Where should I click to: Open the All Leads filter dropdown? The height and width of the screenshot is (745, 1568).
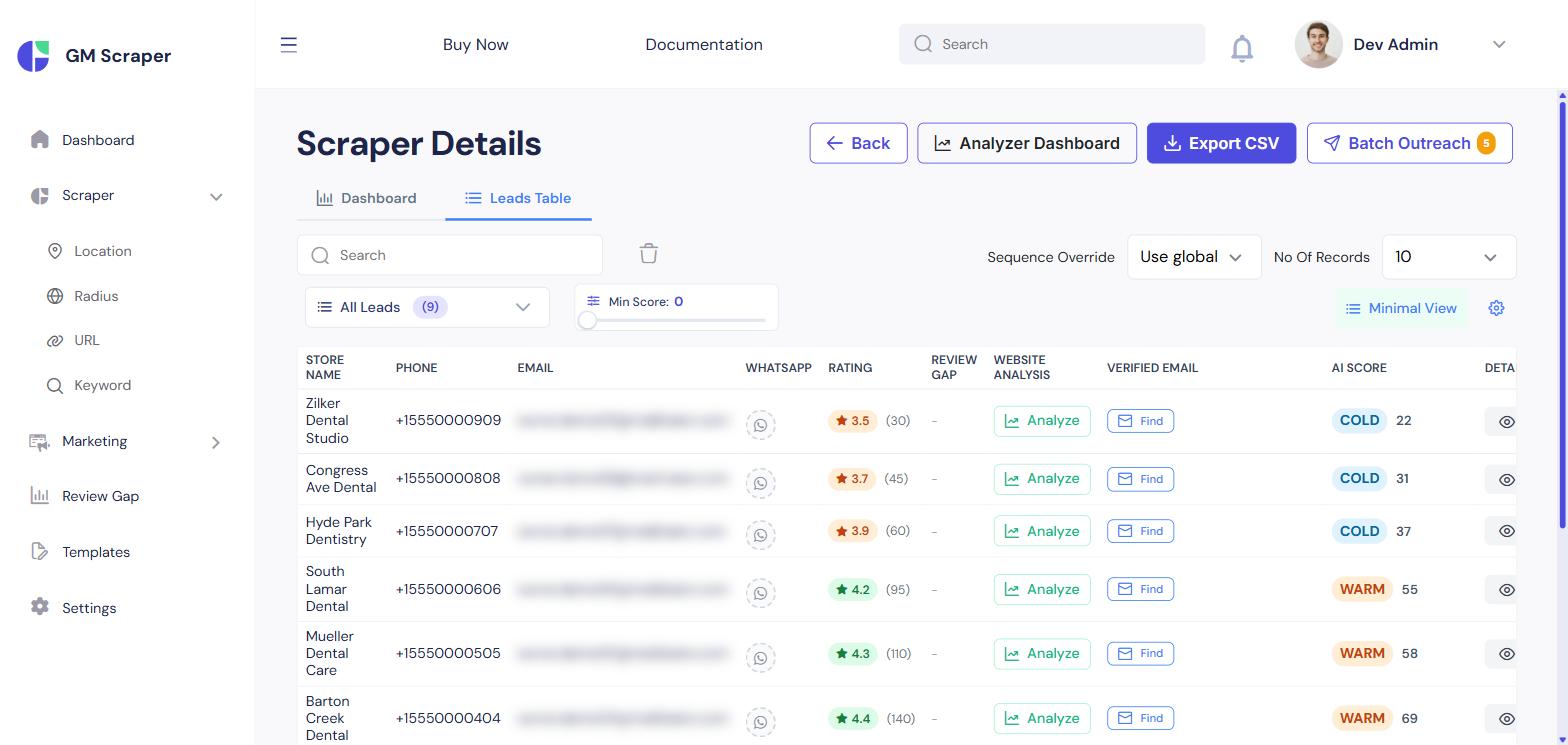[427, 307]
